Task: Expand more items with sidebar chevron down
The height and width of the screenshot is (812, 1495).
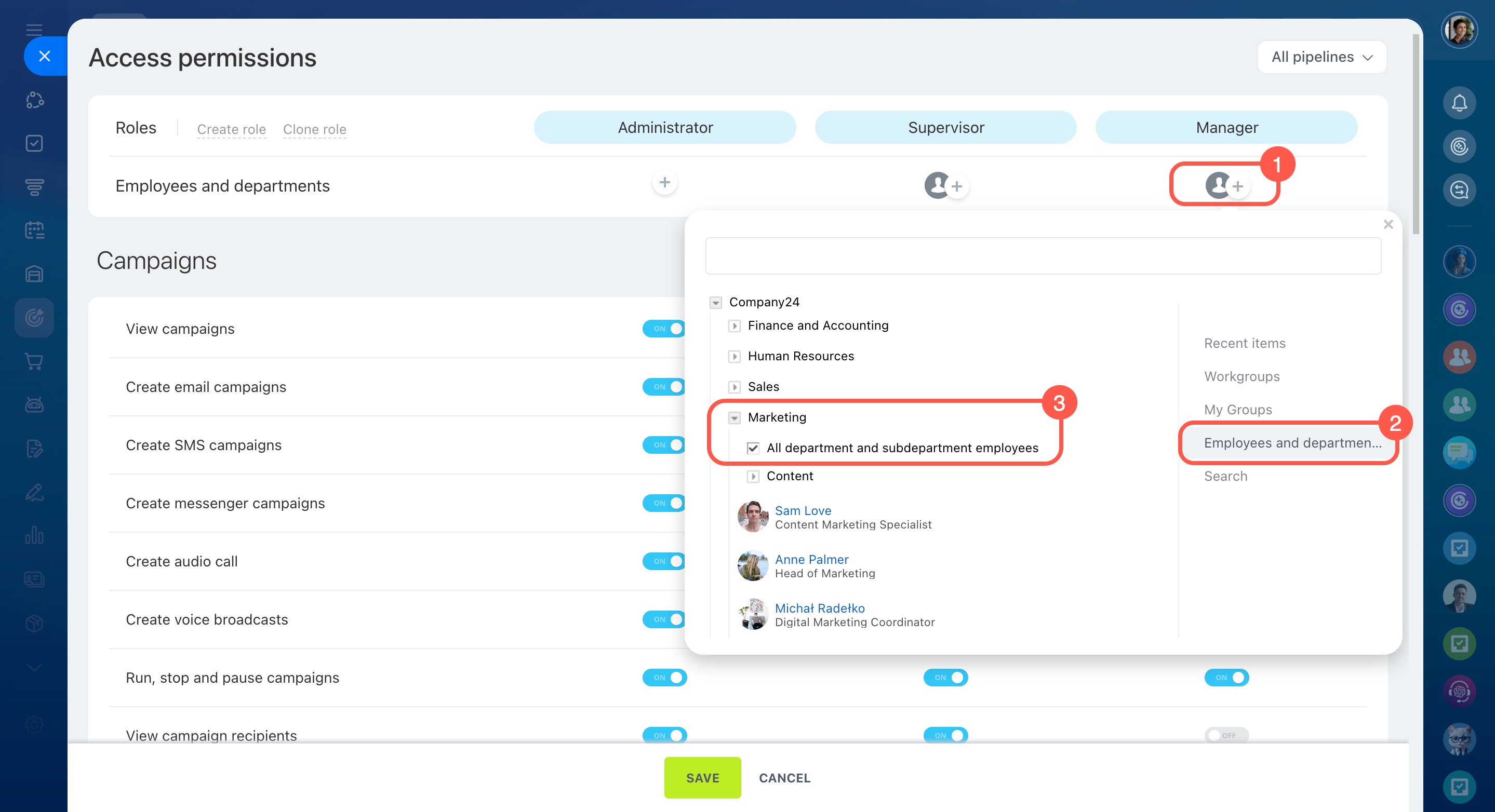Action: pyautogui.click(x=34, y=668)
